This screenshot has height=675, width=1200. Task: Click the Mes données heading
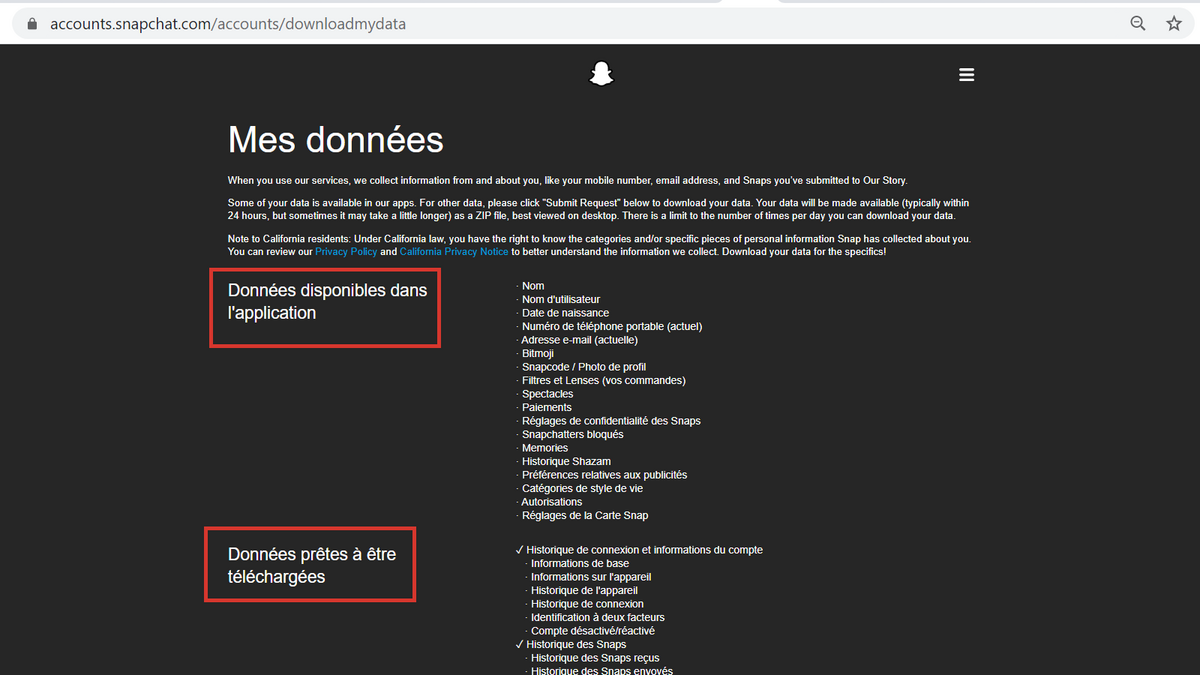pos(336,139)
